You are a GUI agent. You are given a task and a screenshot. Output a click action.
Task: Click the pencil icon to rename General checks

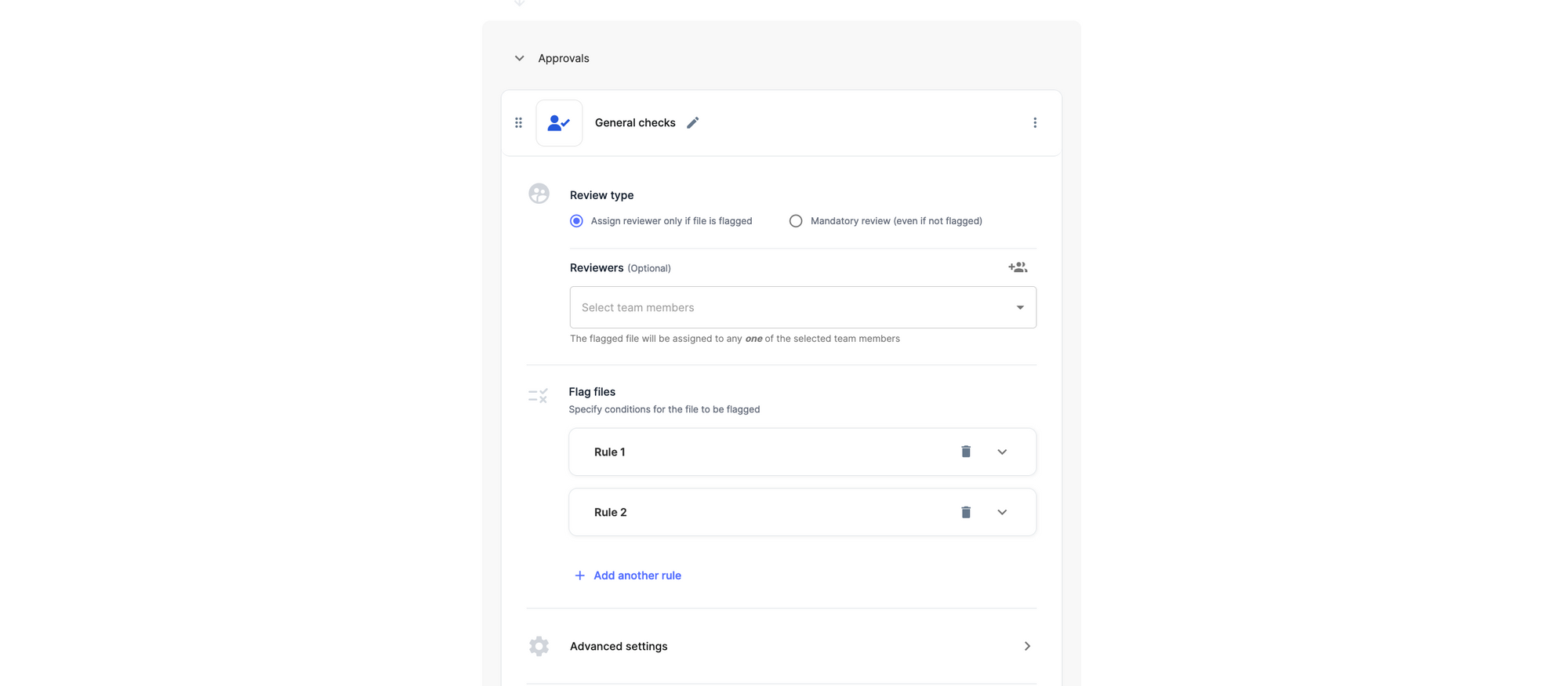(692, 123)
